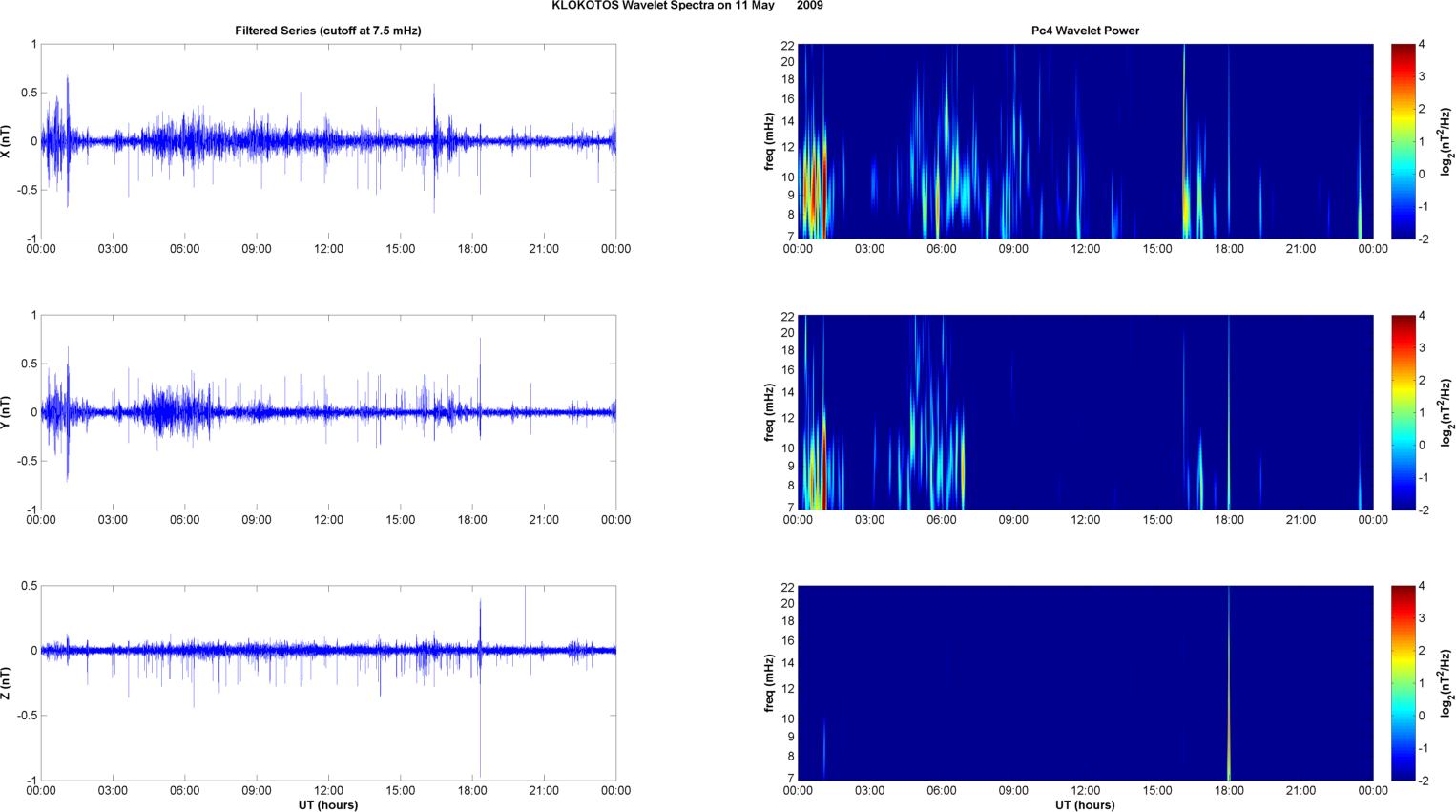Click the "freq (mHz)" label of the Y spectrogram
Screen dimensions: 1456x812
click(769, 412)
